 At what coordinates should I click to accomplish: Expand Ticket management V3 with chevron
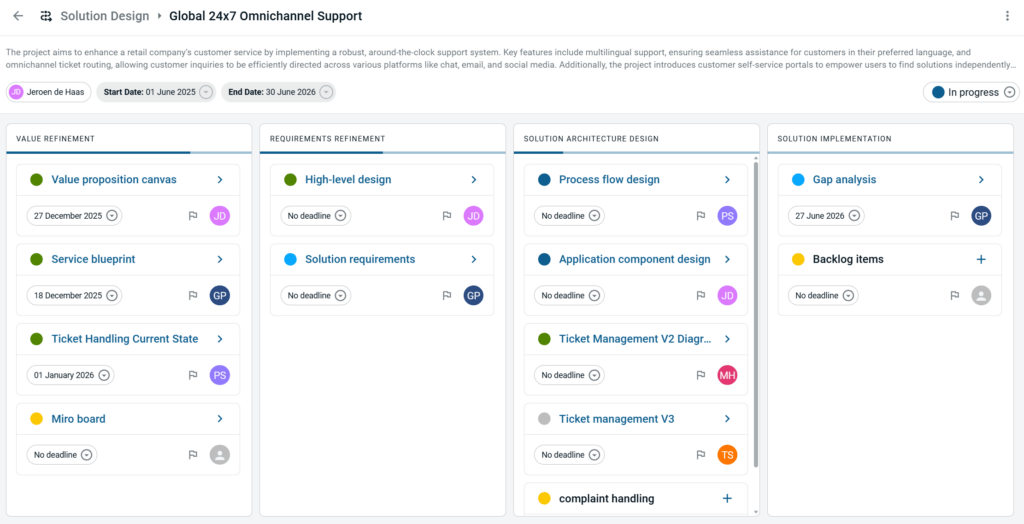click(727, 419)
